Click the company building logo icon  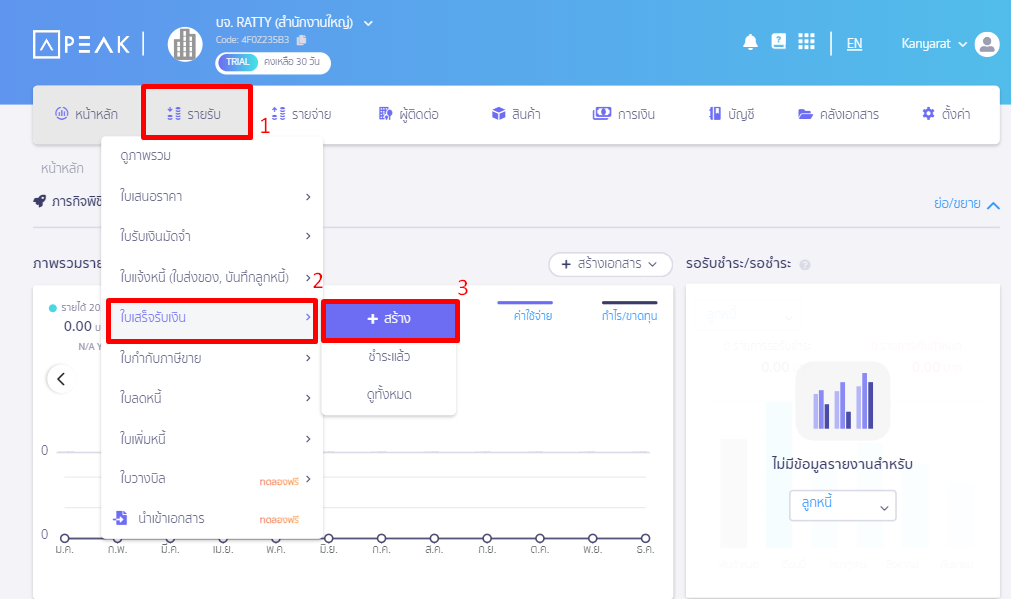click(184, 44)
